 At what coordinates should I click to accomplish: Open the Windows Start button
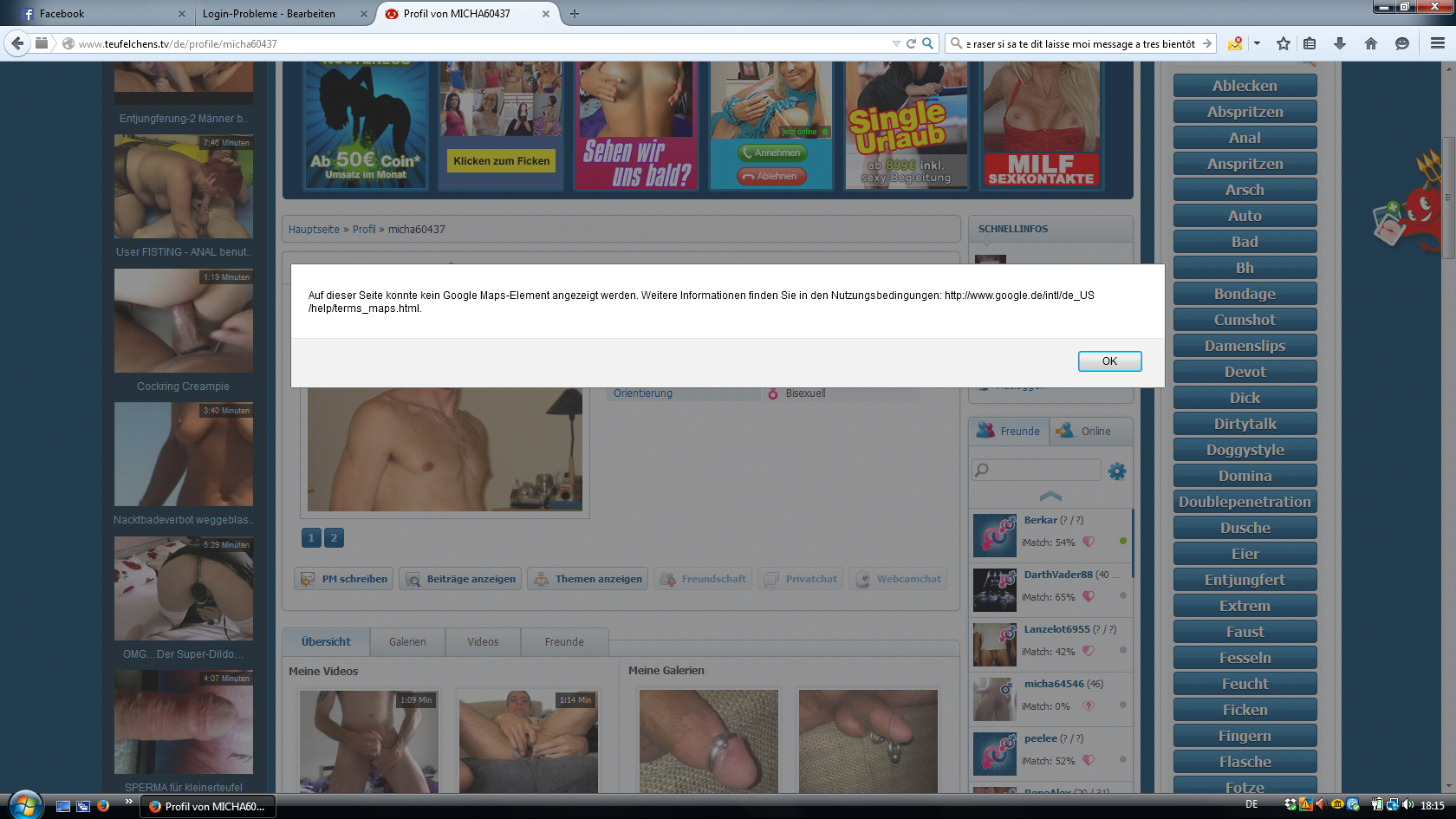tap(24, 805)
